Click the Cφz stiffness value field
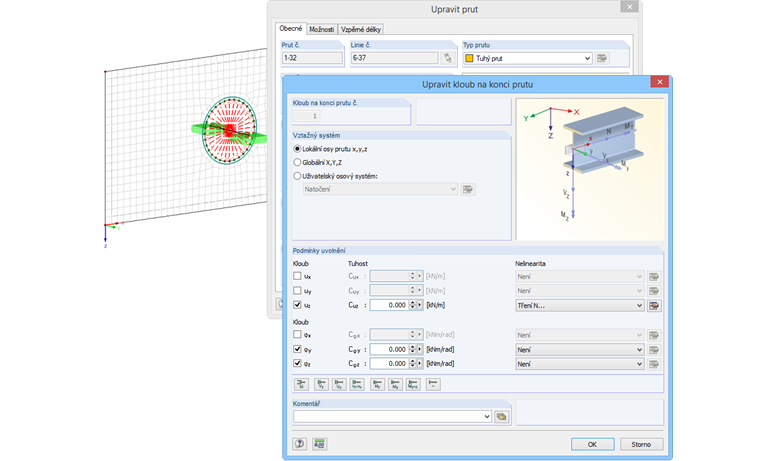 point(389,363)
